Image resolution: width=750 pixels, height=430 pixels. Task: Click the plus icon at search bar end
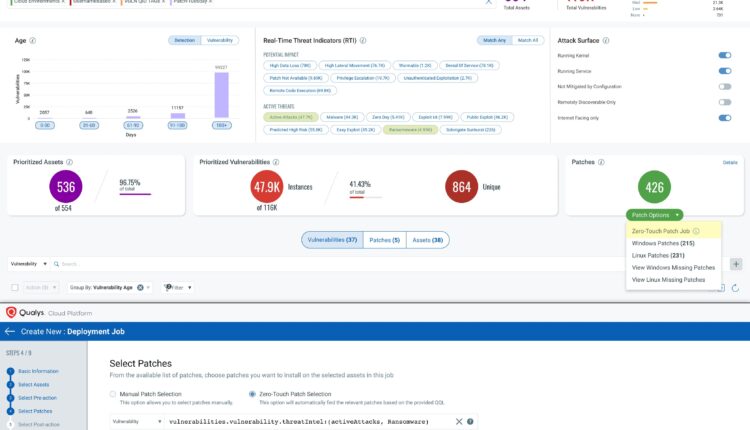(736, 264)
